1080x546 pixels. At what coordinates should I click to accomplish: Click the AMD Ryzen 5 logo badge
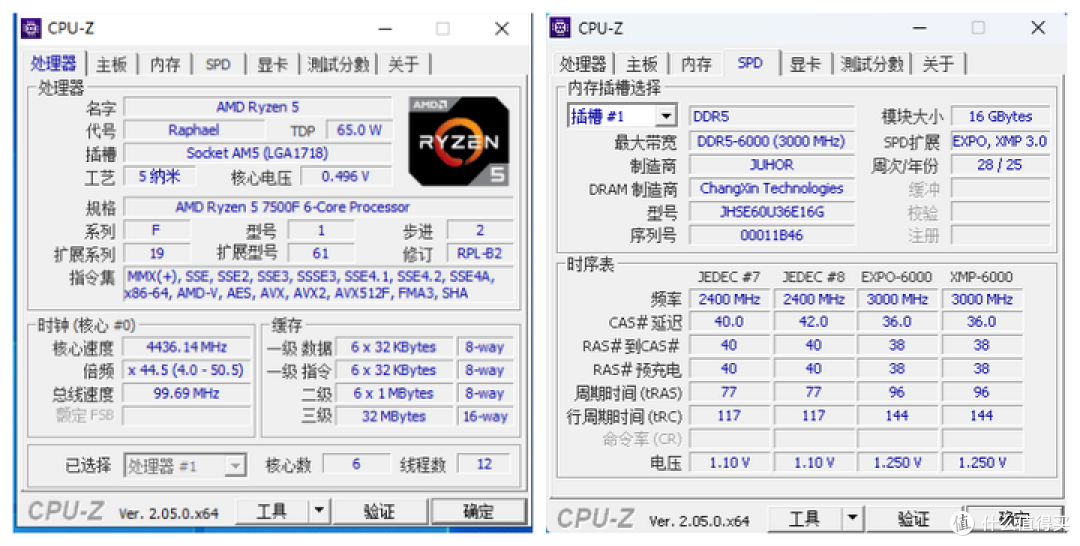click(x=459, y=141)
